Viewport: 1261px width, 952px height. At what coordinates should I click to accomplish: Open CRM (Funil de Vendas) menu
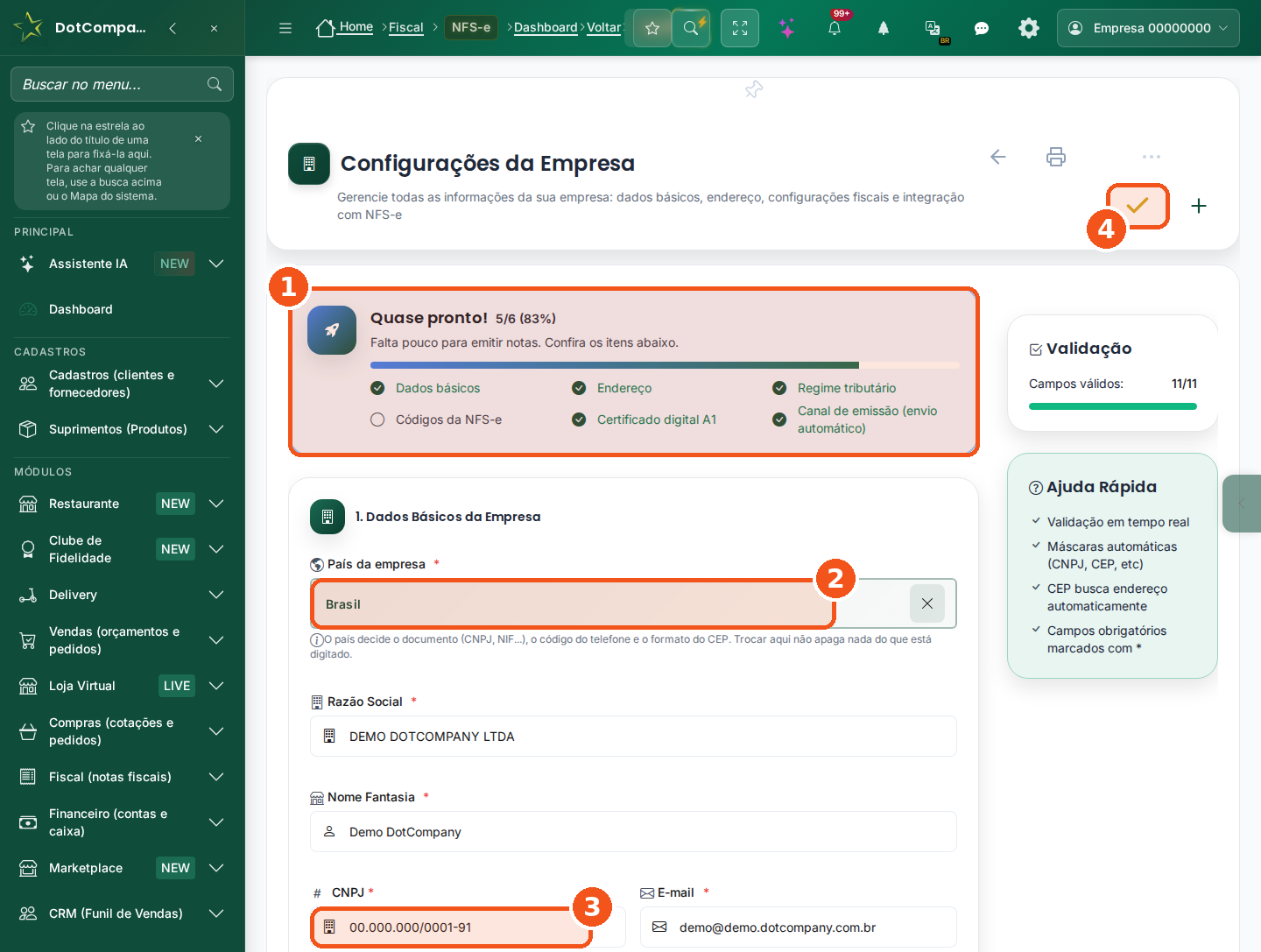pyautogui.click(x=123, y=913)
